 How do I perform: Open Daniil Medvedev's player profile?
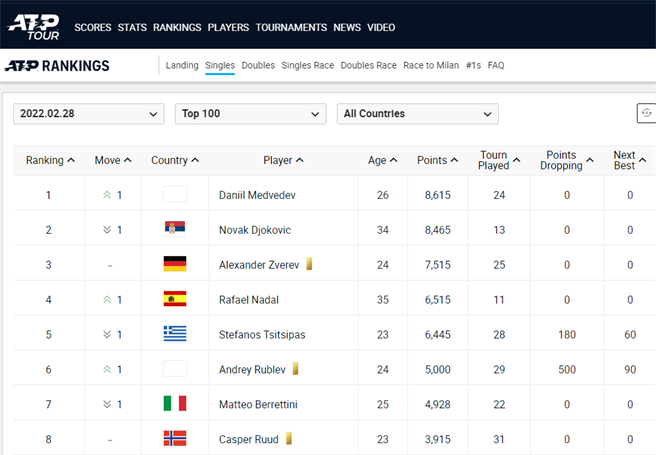259,195
